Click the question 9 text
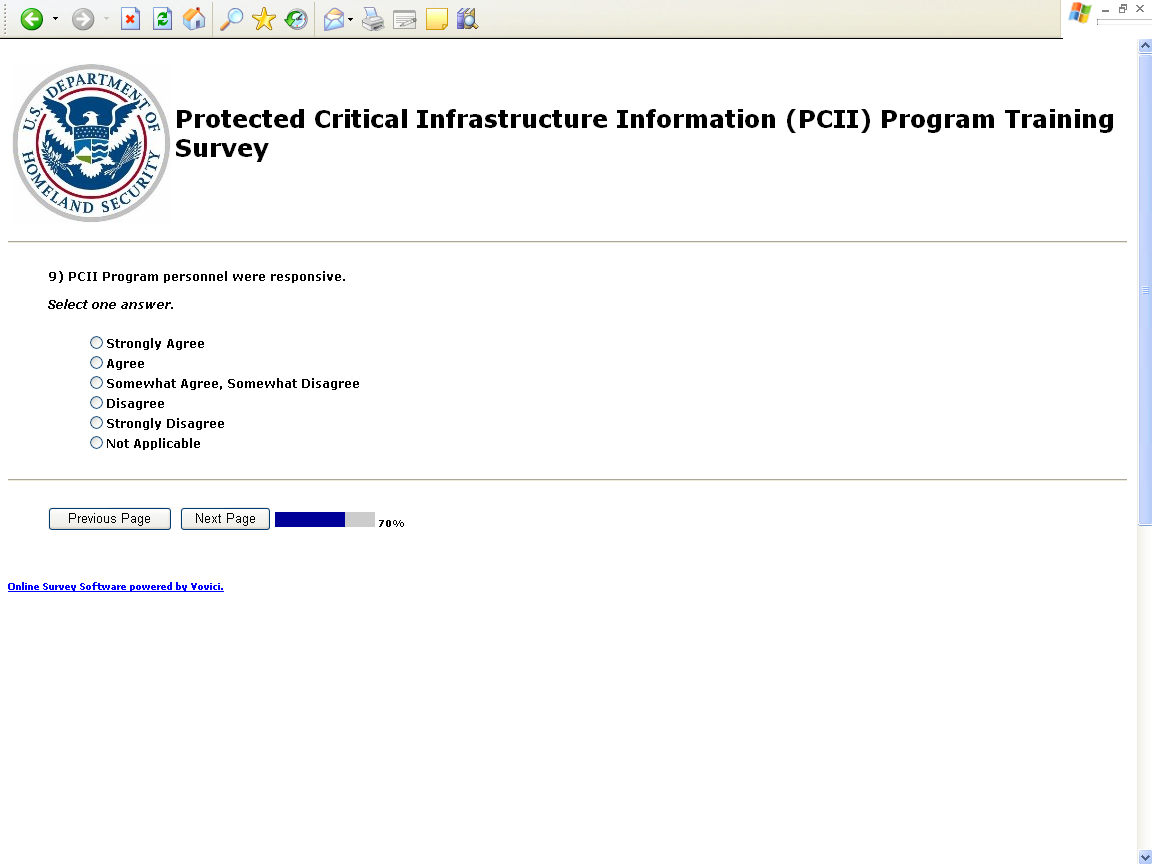 coord(197,276)
